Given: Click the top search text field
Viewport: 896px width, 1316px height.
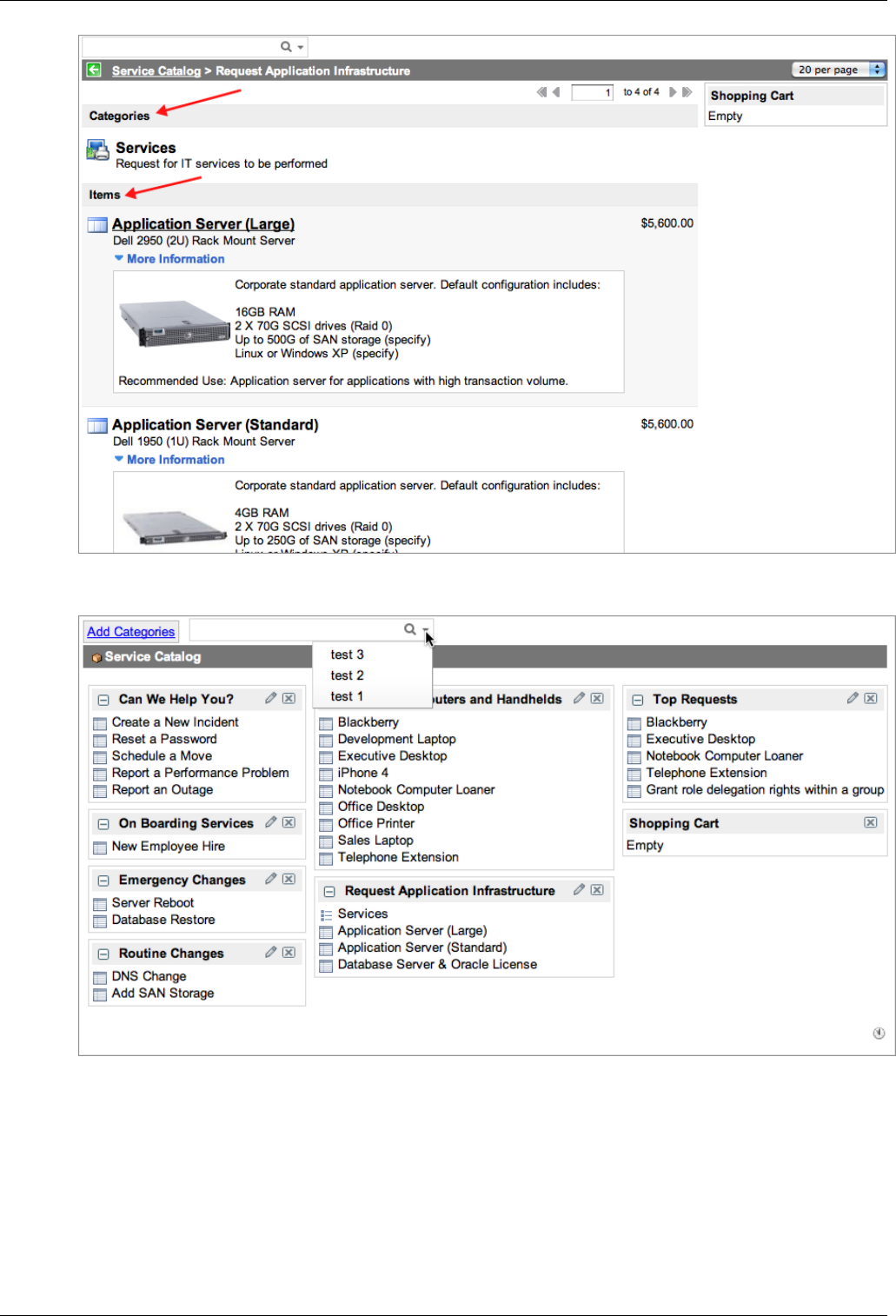Looking at the screenshot, I should [x=181, y=47].
